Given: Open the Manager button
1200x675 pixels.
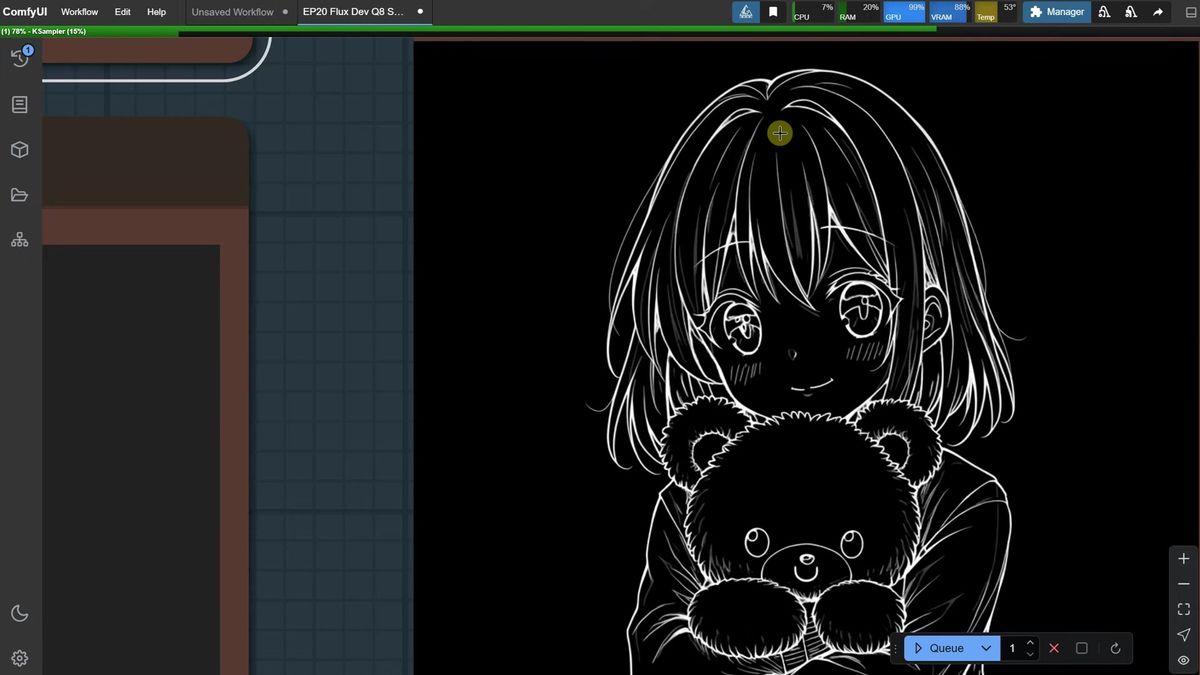Looking at the screenshot, I should tap(1057, 12).
